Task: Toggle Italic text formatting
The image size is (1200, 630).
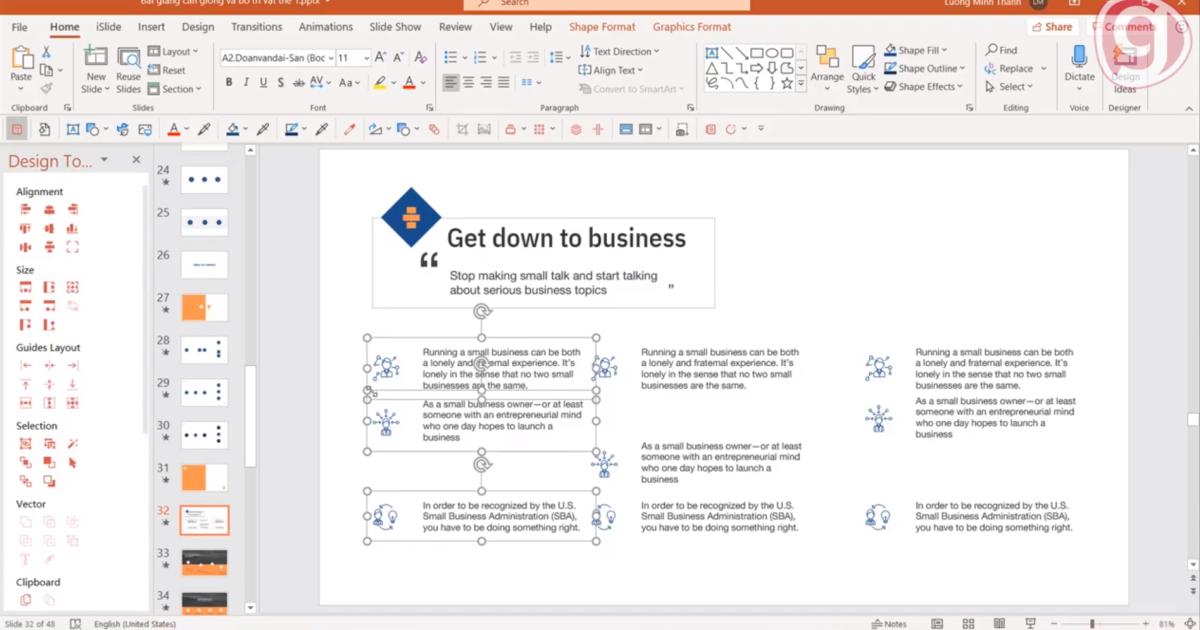Action: 246,83
